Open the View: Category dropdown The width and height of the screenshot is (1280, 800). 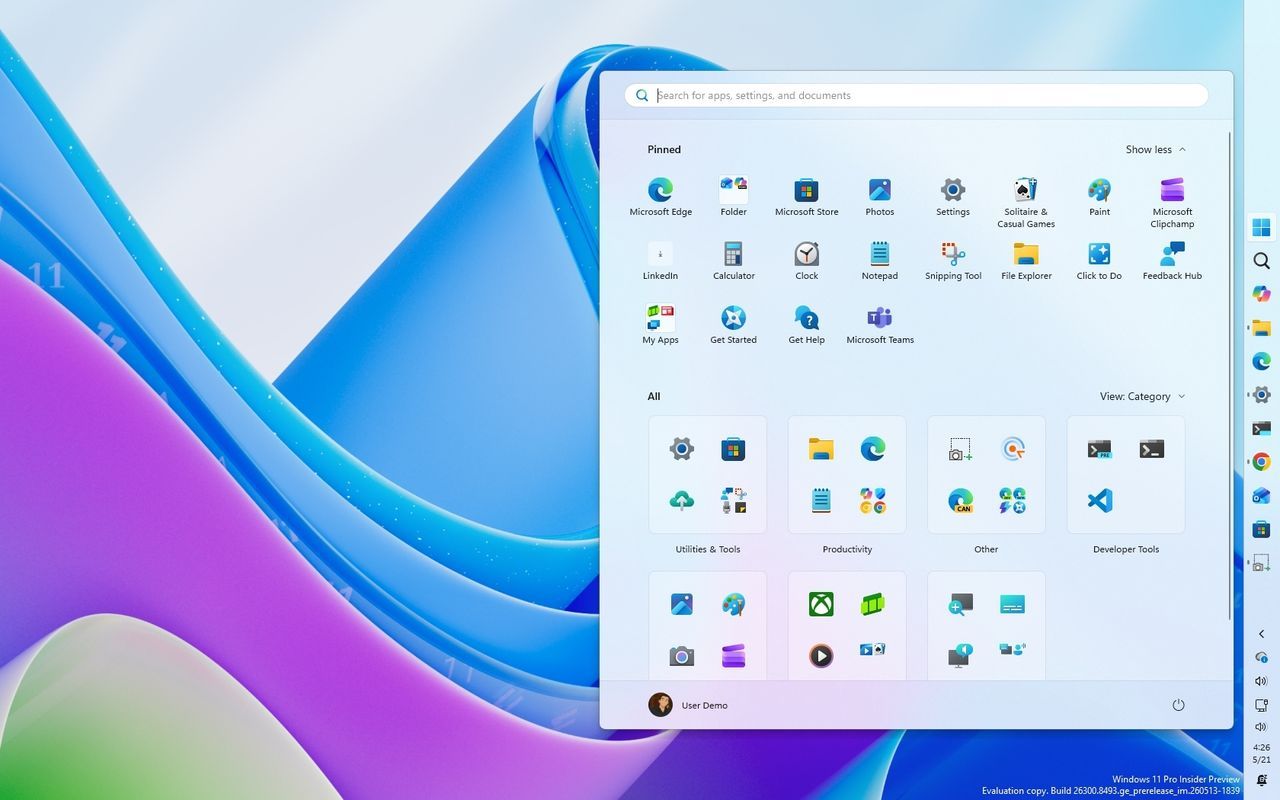coord(1142,396)
